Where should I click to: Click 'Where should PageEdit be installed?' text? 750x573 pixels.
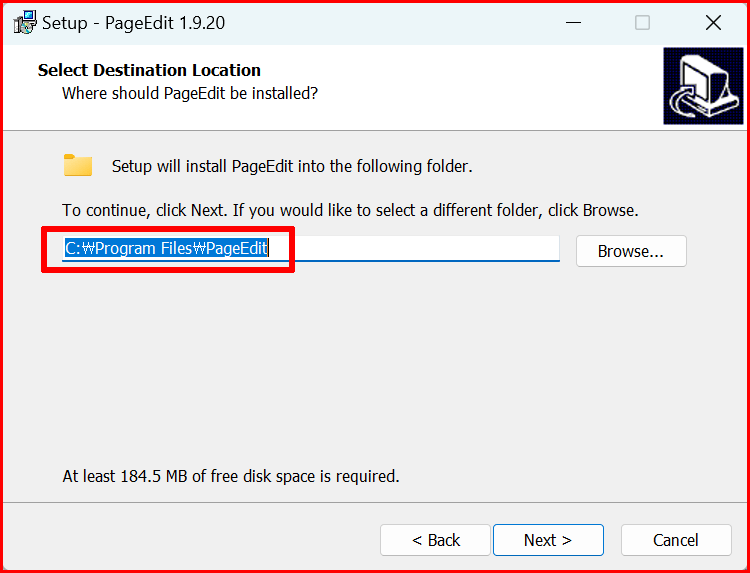click(190, 93)
